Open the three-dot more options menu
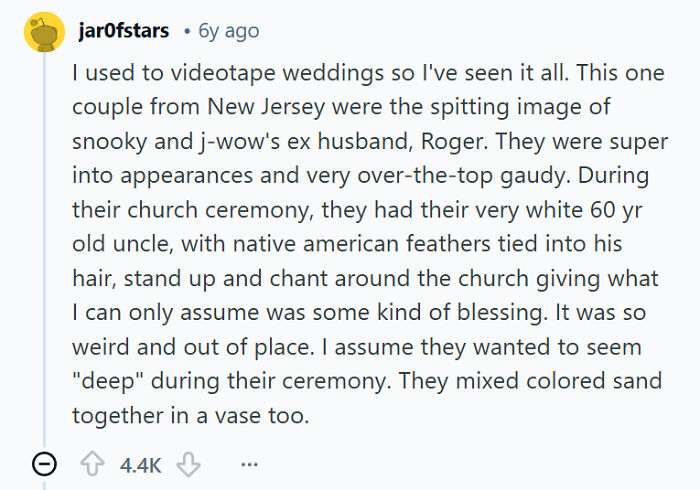The image size is (700, 490). (249, 464)
